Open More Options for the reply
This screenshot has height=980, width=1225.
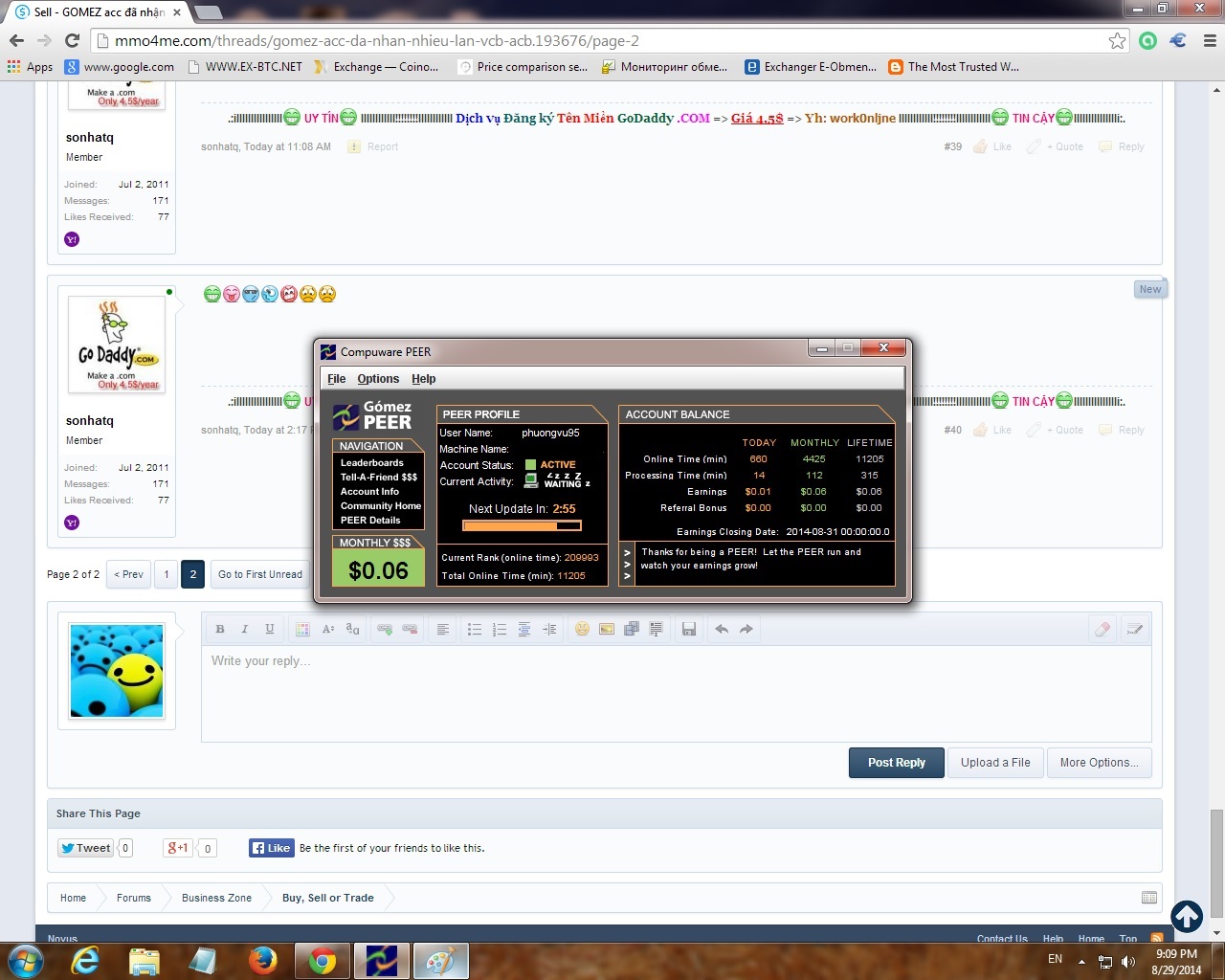(1100, 763)
